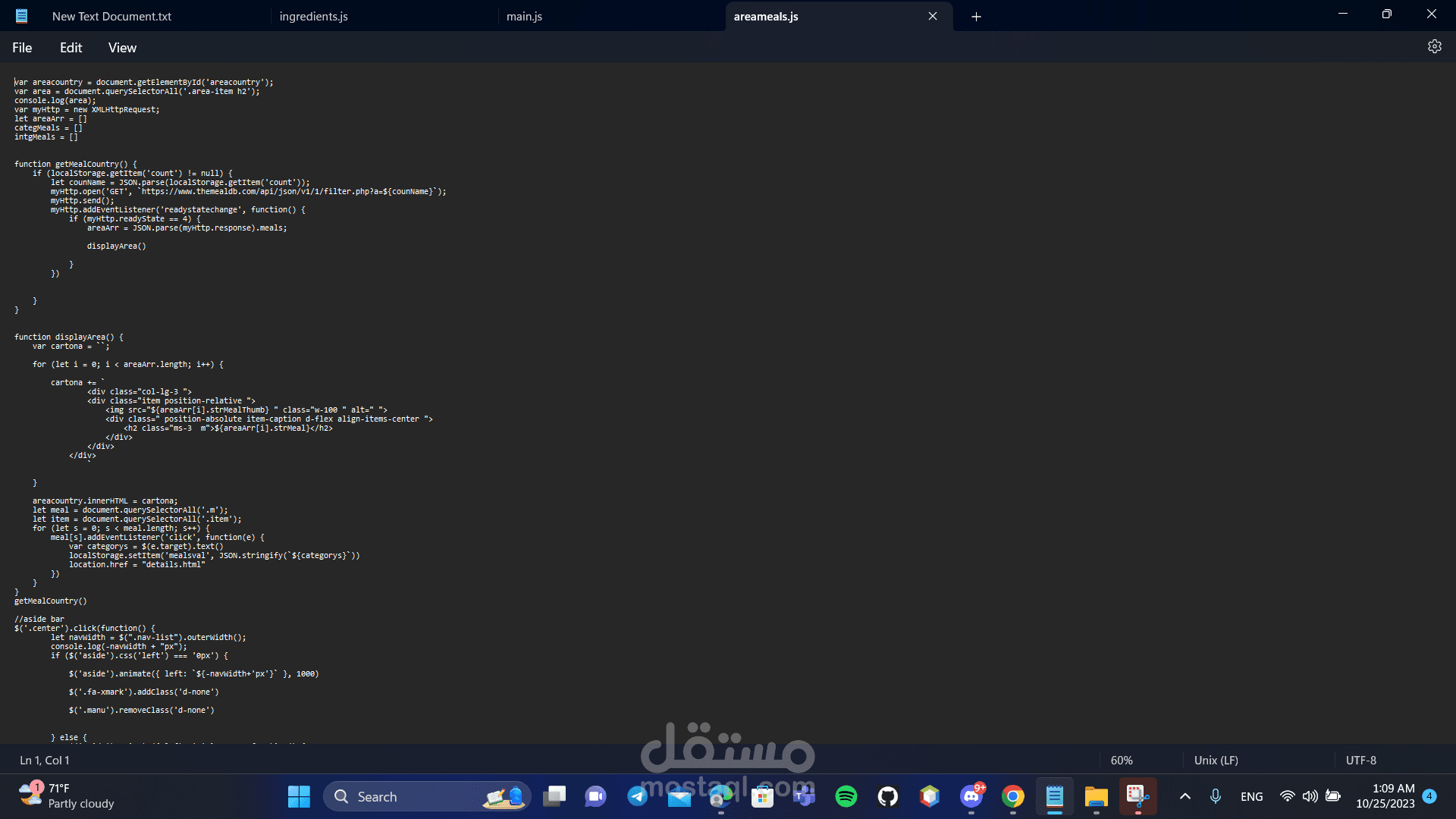Add a new tab with plus button
This screenshot has width=1456, height=819.
pyautogui.click(x=976, y=17)
